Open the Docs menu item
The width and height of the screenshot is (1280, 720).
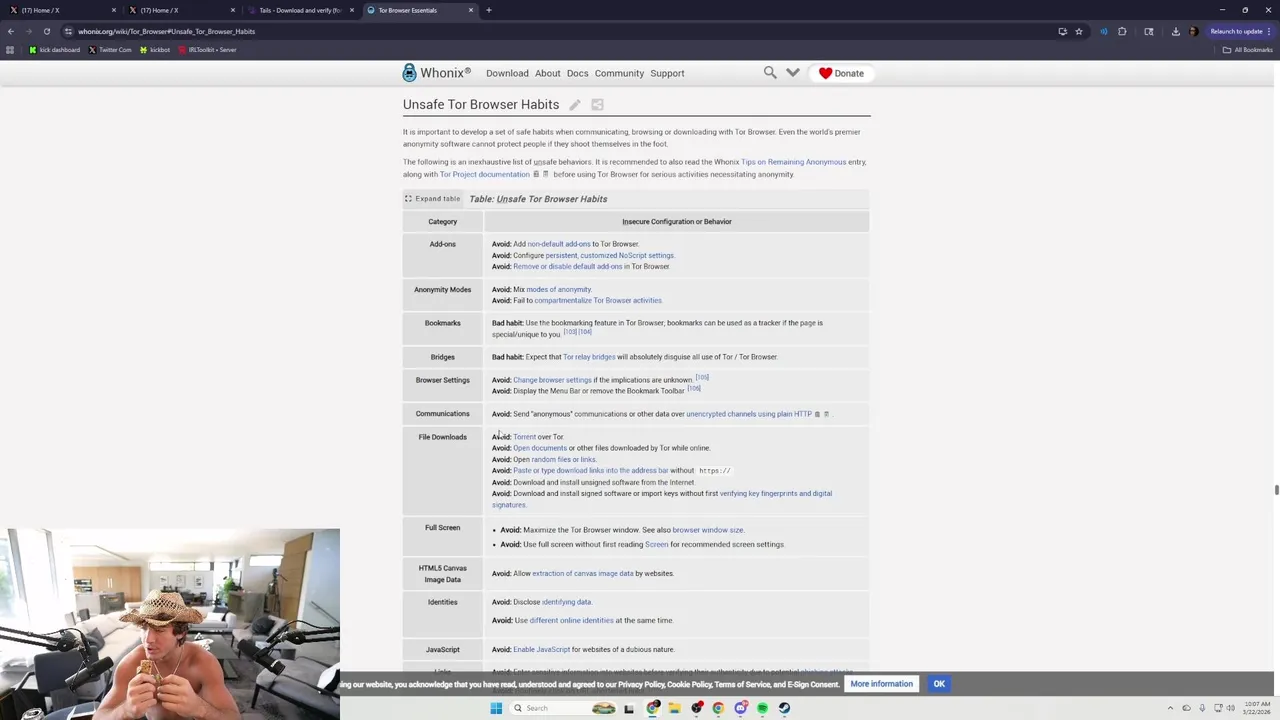click(578, 73)
